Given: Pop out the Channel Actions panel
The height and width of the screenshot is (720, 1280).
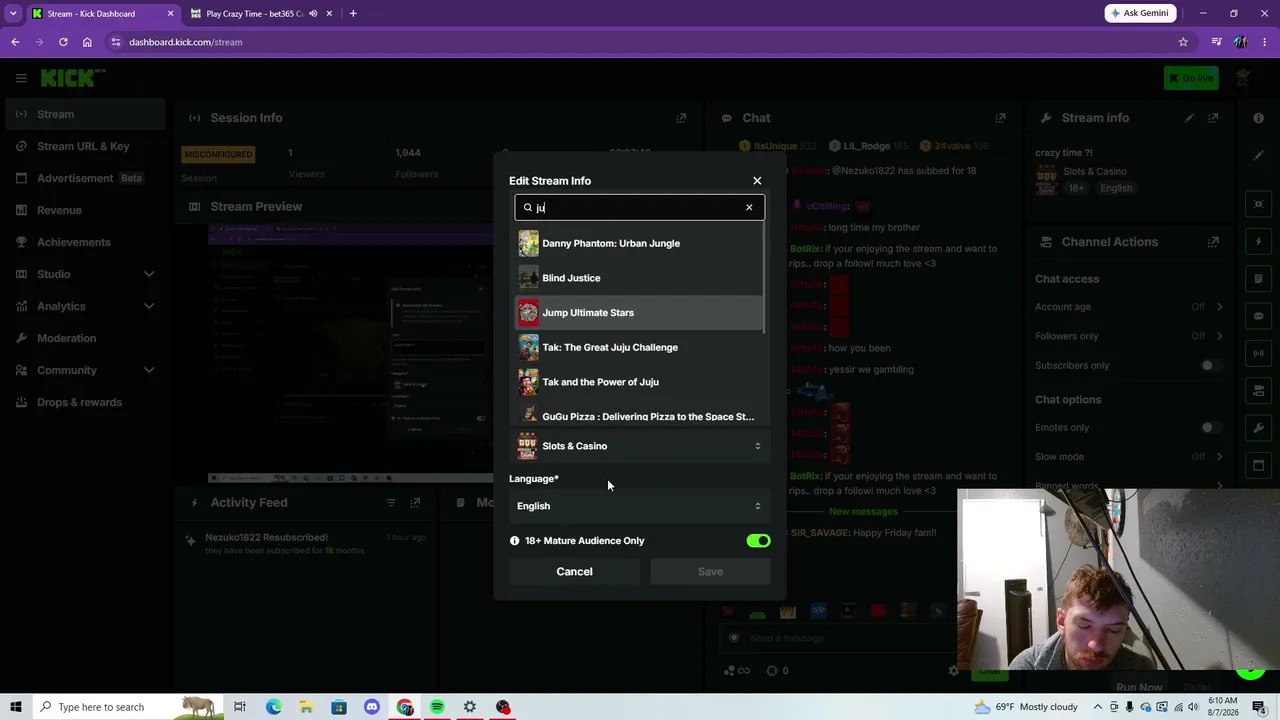Looking at the screenshot, I should coord(1213,242).
